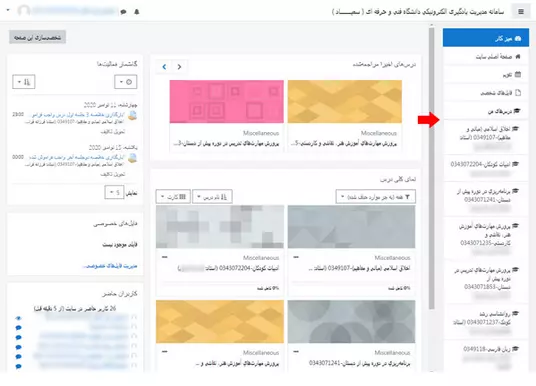Go to صفحه اصلی سایت site home
This screenshot has height=386, width=536.
486,56
